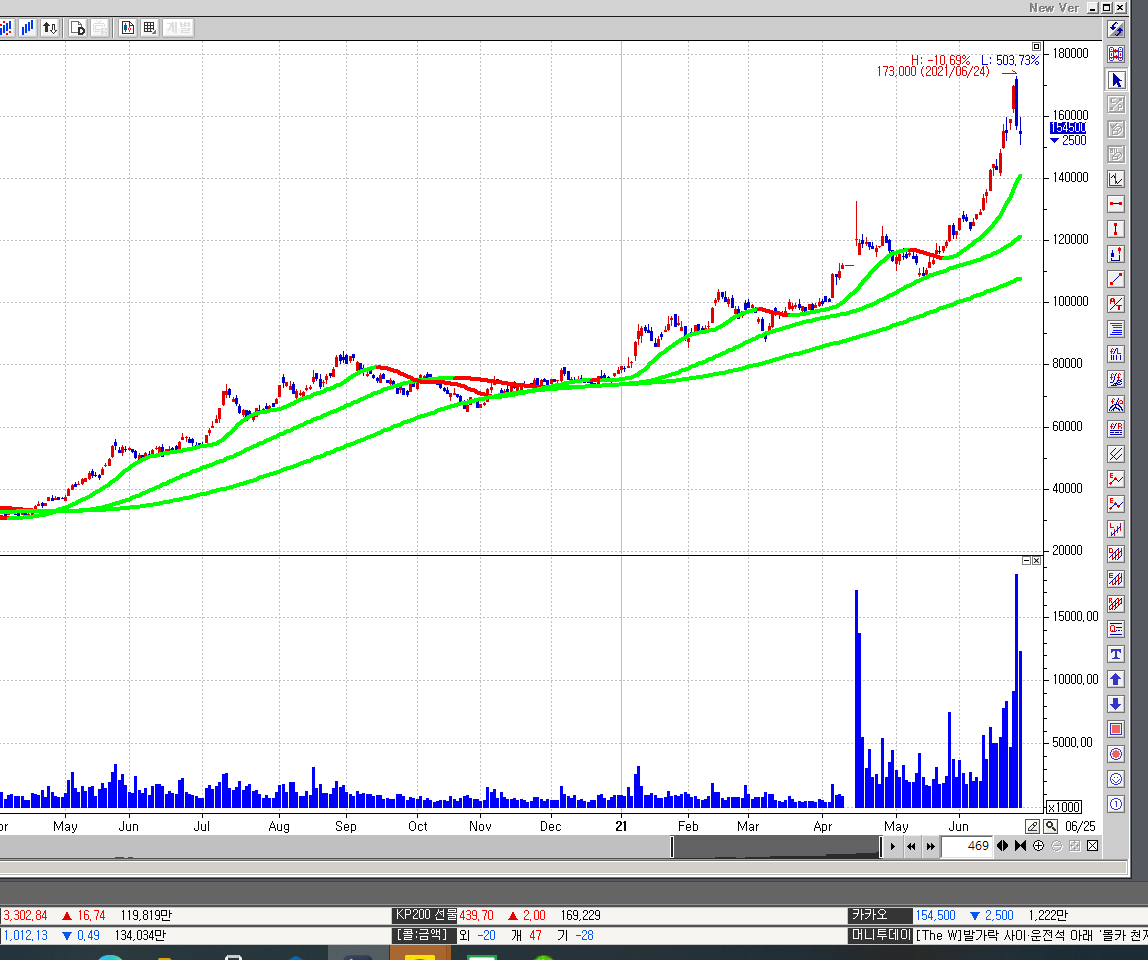
Task: Select the text annotation T tool
Action: point(1116,654)
